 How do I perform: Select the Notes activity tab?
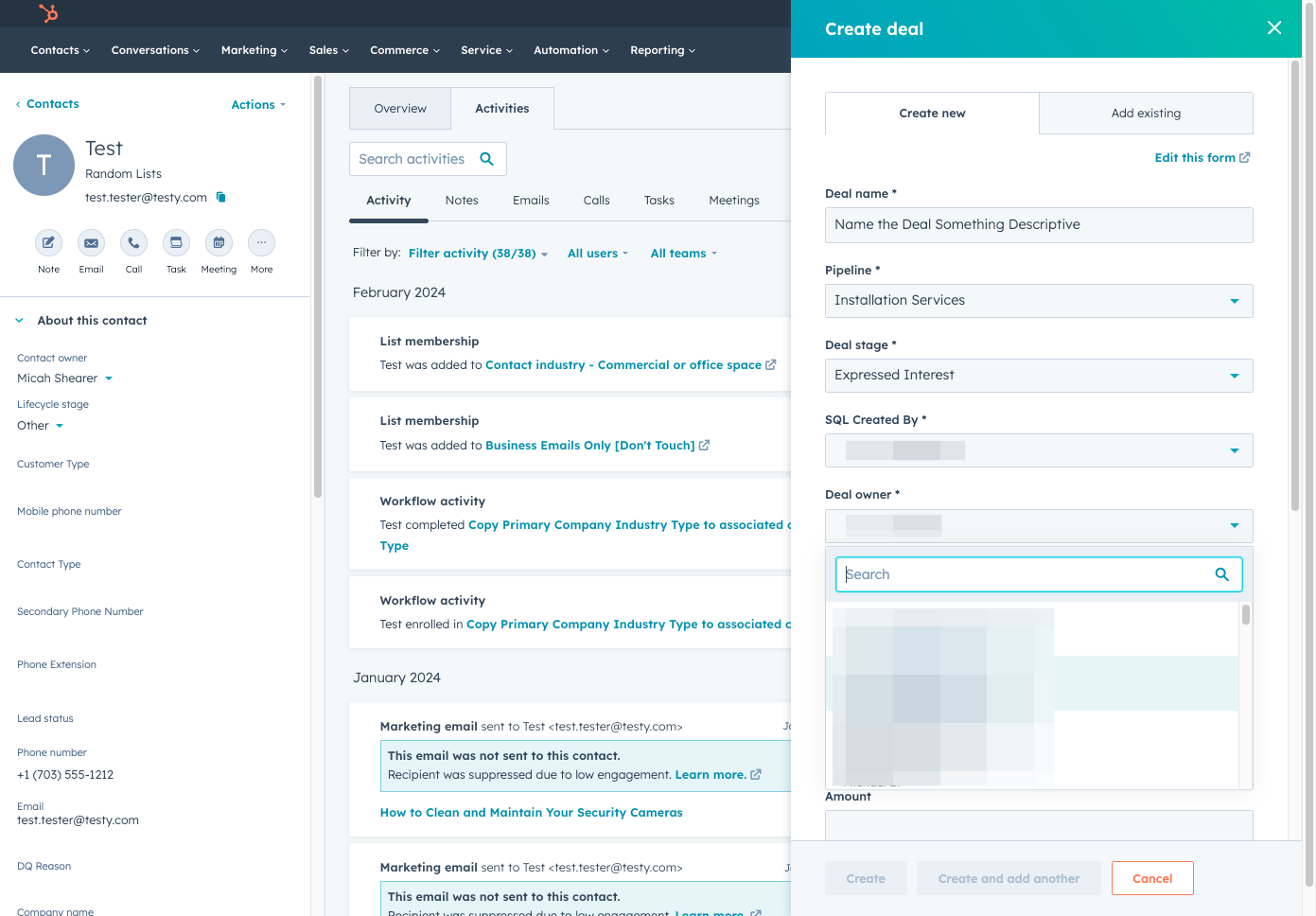462,201
